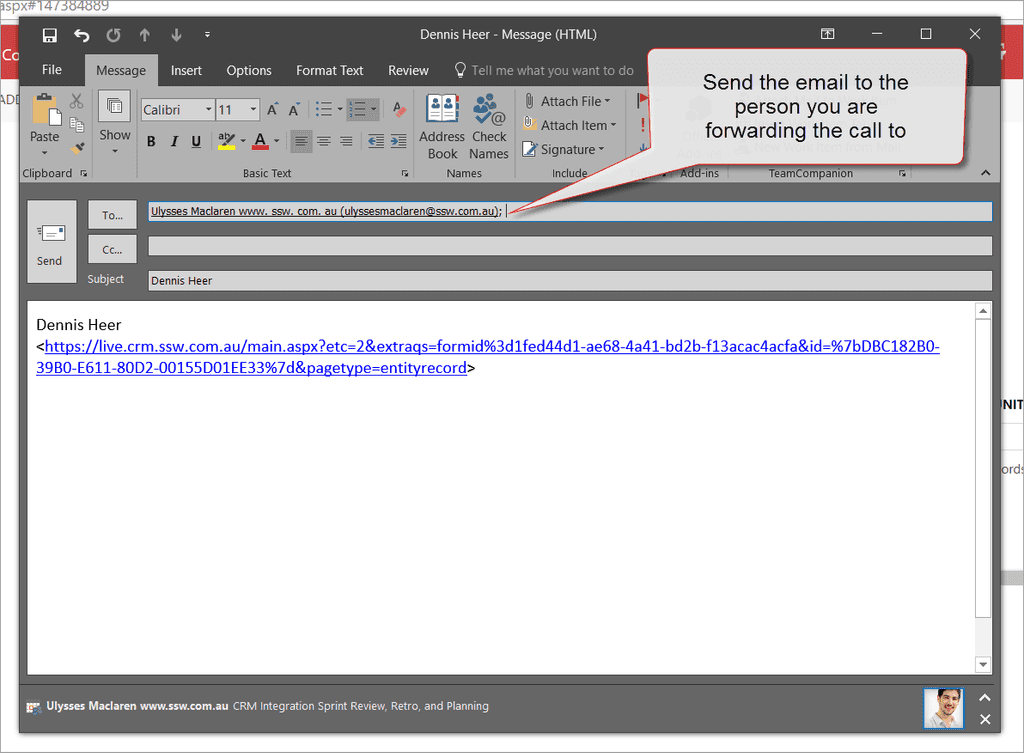Image resolution: width=1024 pixels, height=753 pixels.
Task: Toggle italic formatting
Action: point(174,141)
